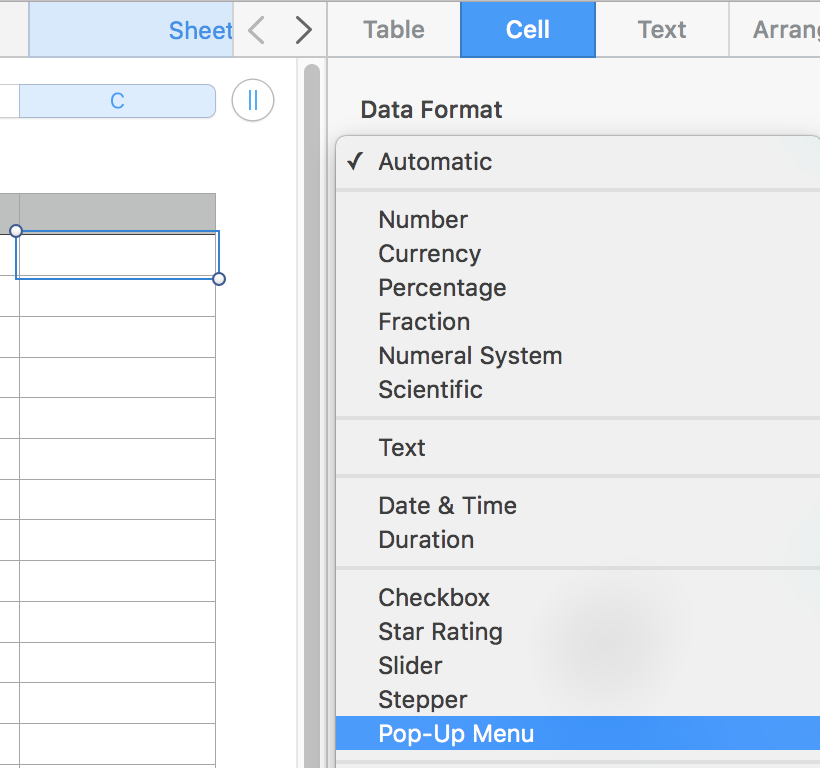
Task: Click top-left cell selection handle
Action: point(16,231)
